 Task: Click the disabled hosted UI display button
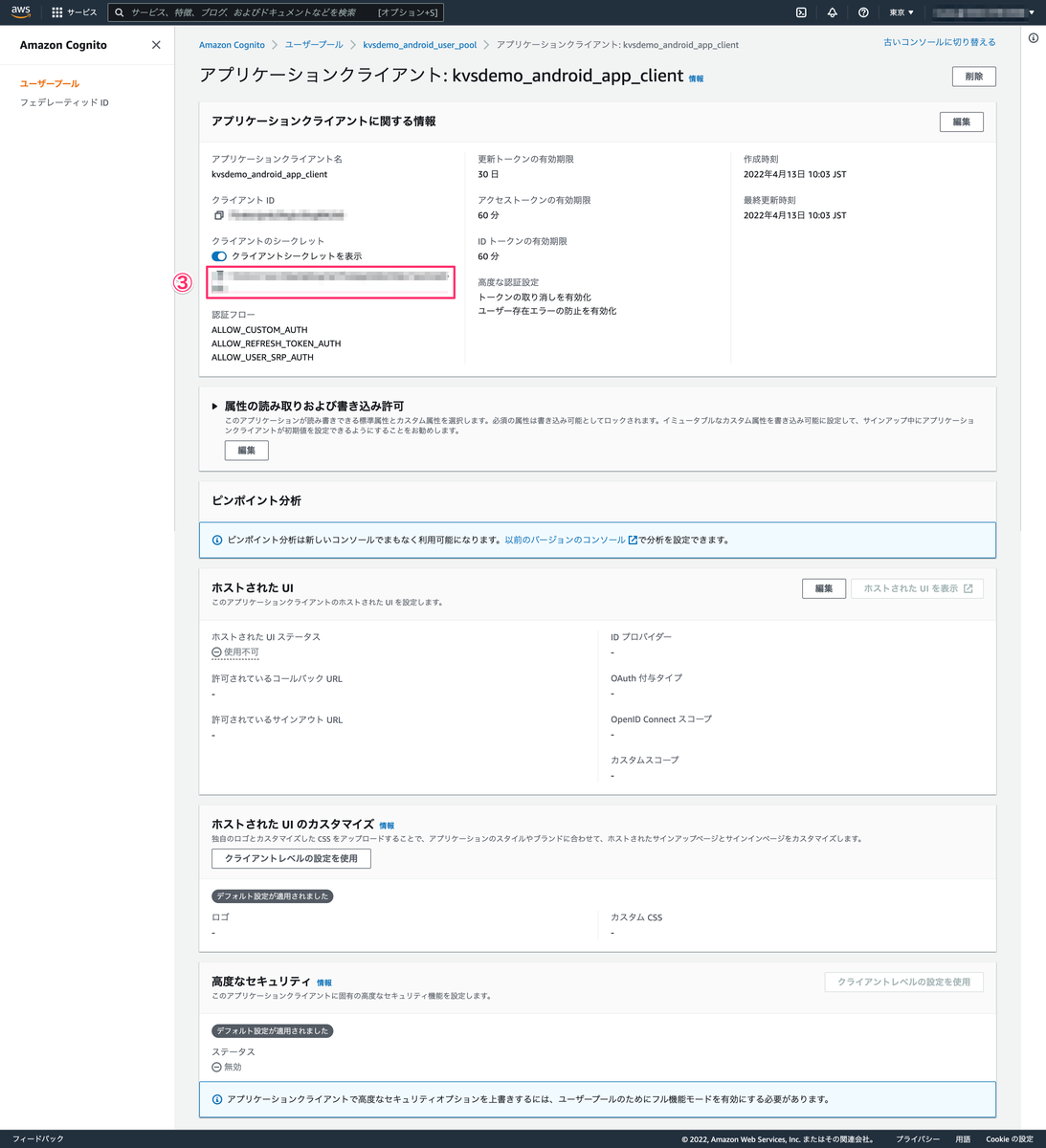pyautogui.click(x=918, y=588)
